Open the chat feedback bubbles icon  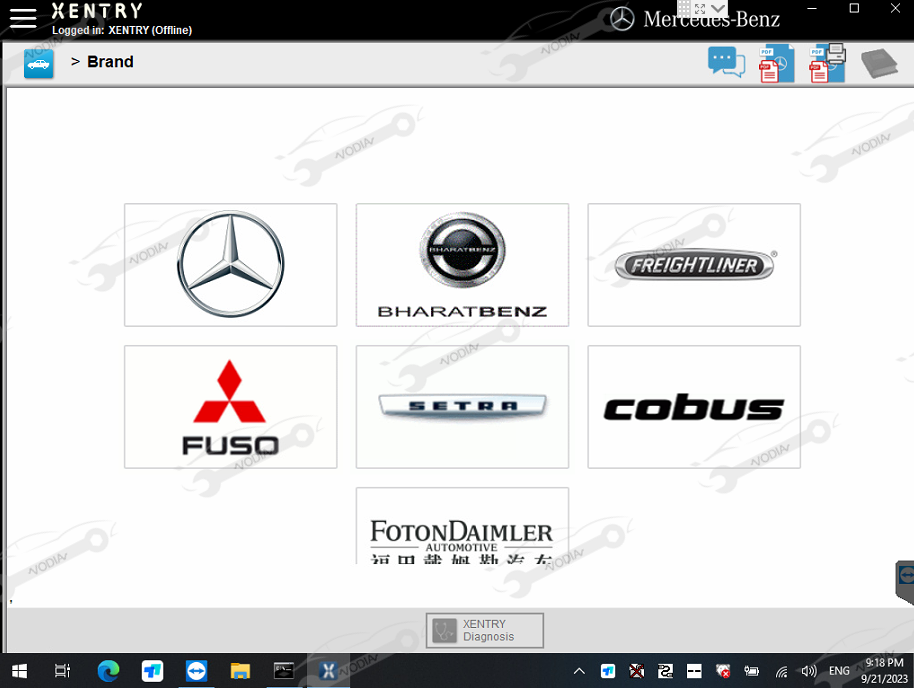tap(726, 62)
